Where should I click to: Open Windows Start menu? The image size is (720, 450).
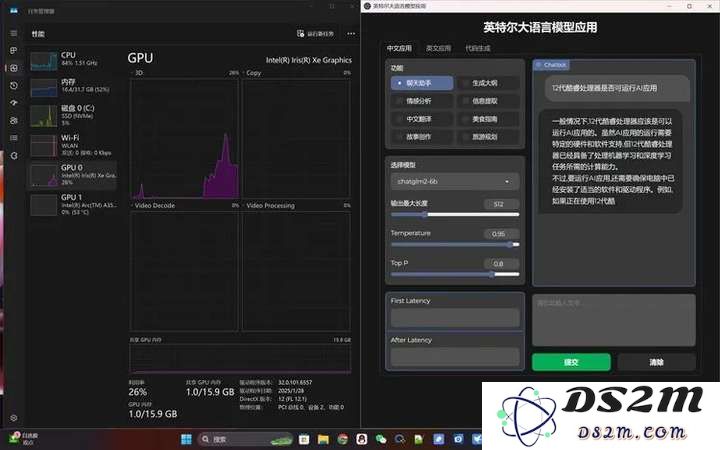[186, 439]
